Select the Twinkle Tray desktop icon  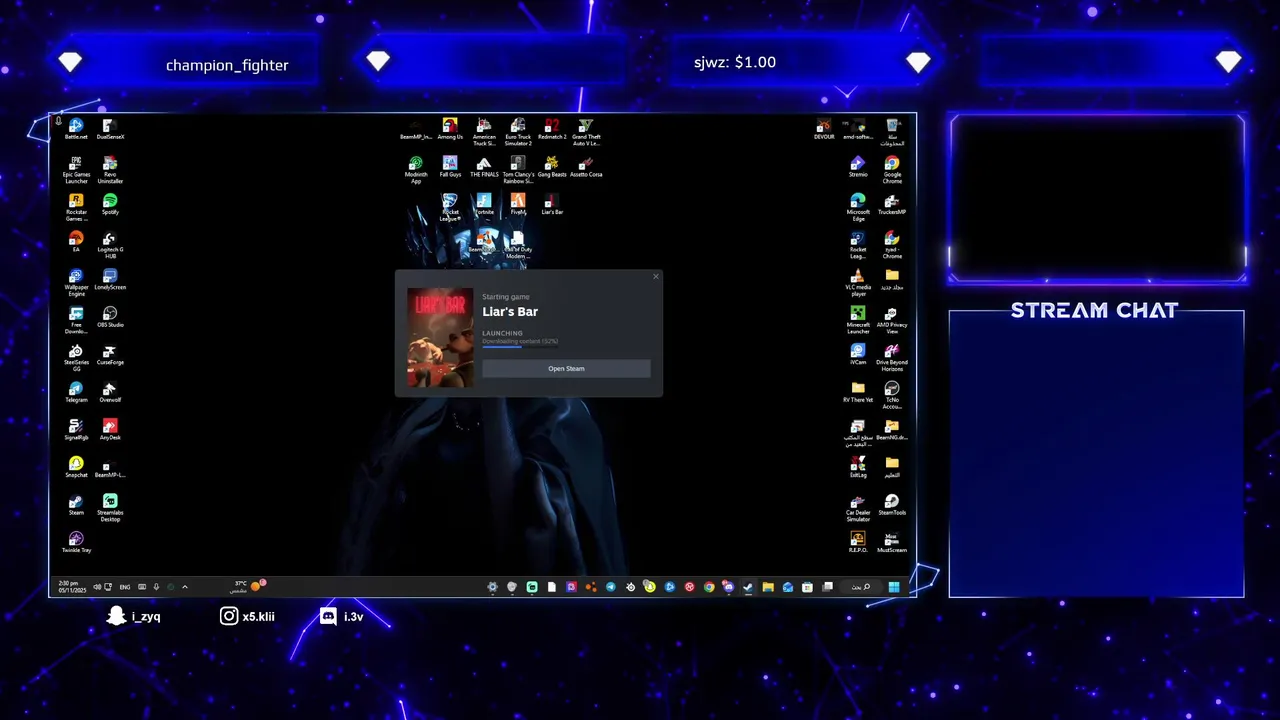pyautogui.click(x=76, y=542)
